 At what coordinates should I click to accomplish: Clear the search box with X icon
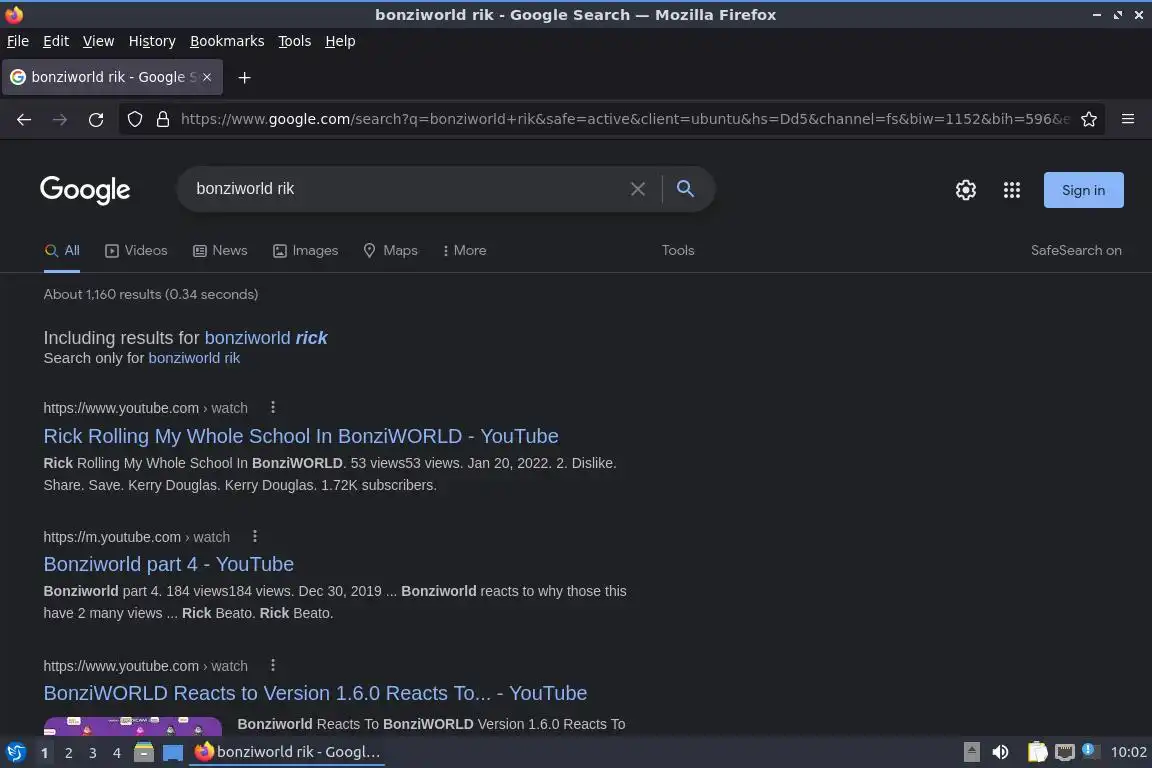(638, 189)
